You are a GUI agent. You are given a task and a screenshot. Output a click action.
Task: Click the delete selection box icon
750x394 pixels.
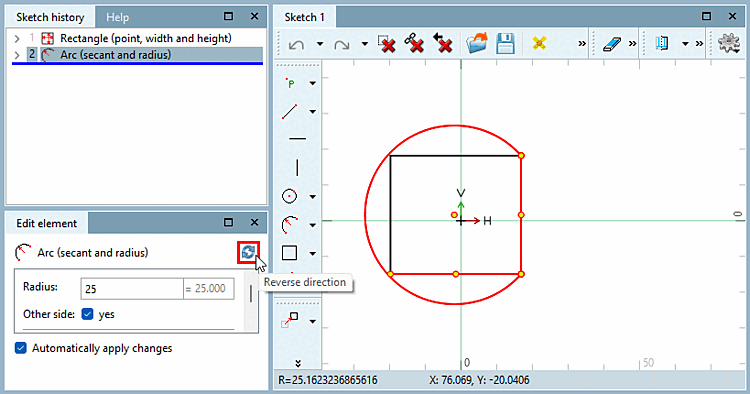coord(386,44)
